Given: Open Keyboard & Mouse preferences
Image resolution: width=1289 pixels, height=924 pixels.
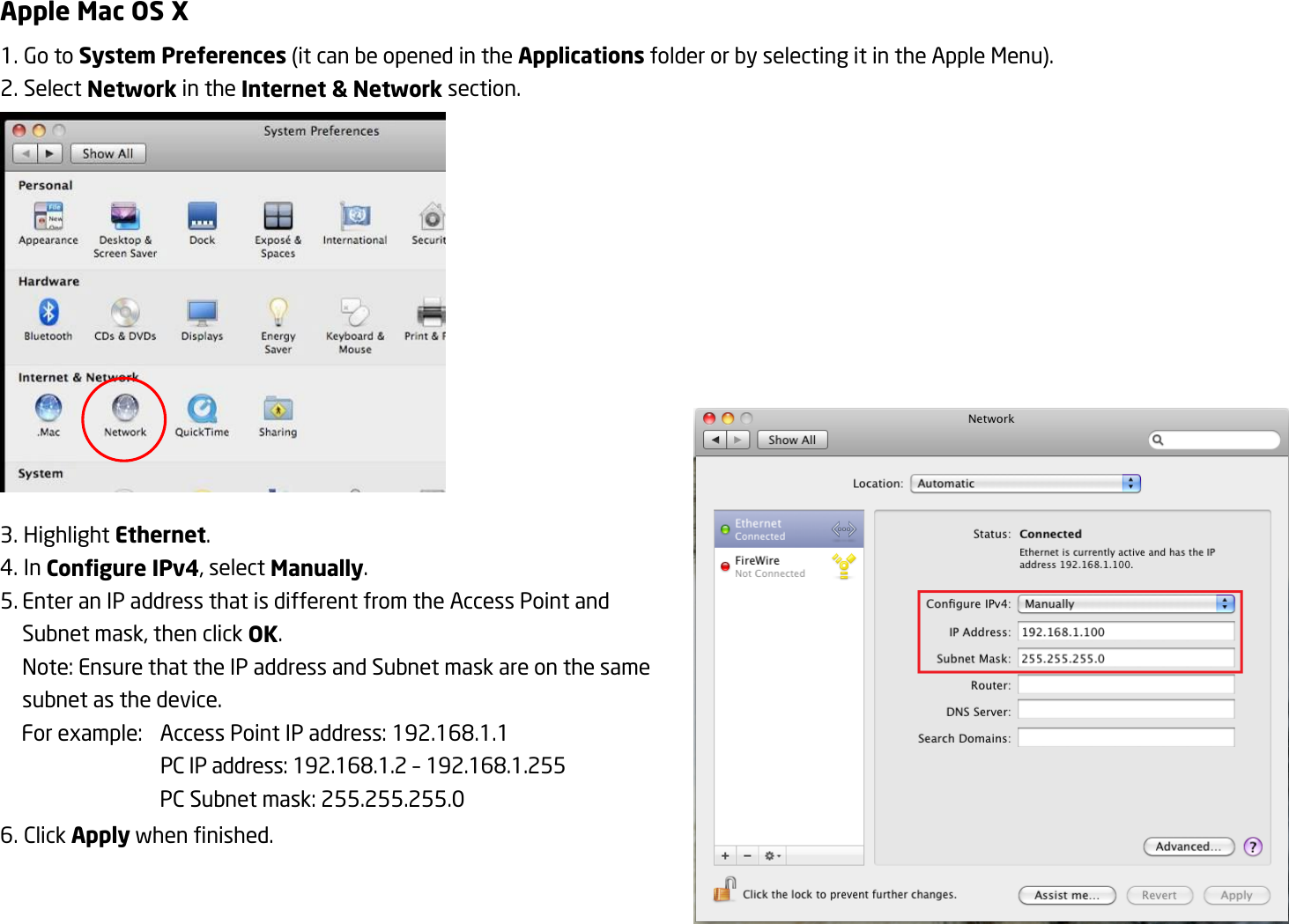Looking at the screenshot, I should 355,312.
